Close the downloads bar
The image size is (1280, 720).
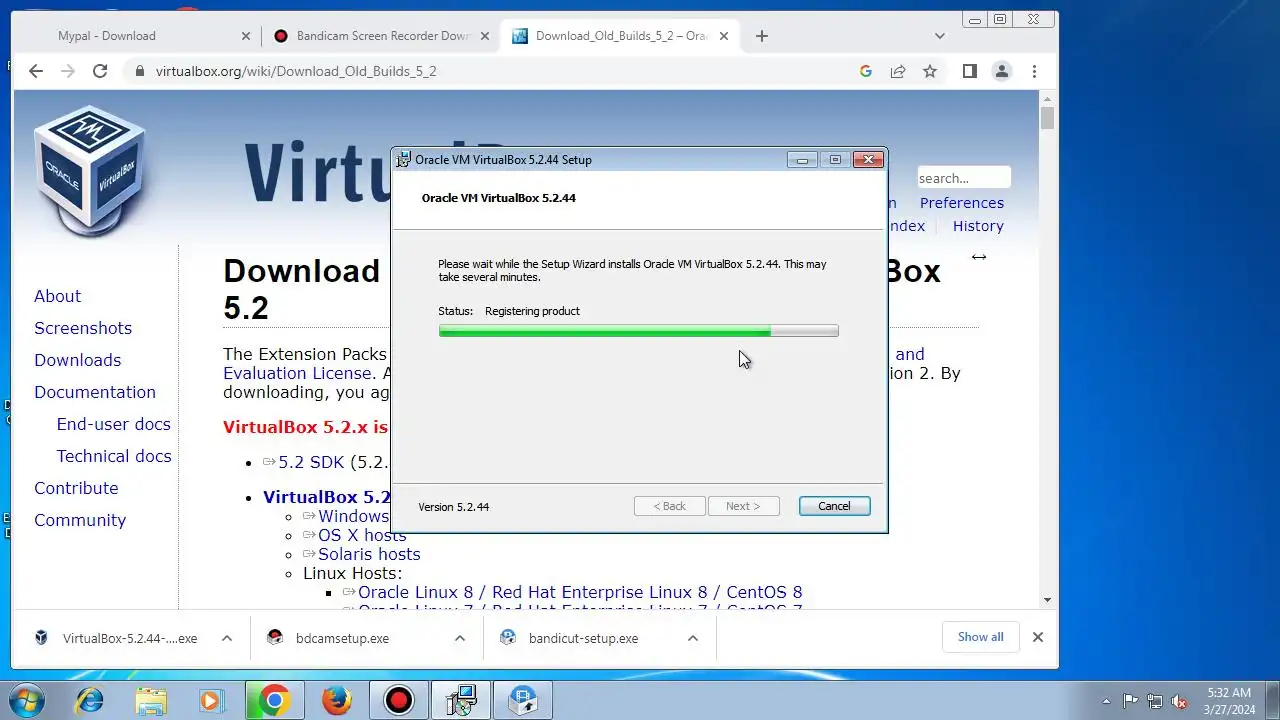pos(1038,637)
